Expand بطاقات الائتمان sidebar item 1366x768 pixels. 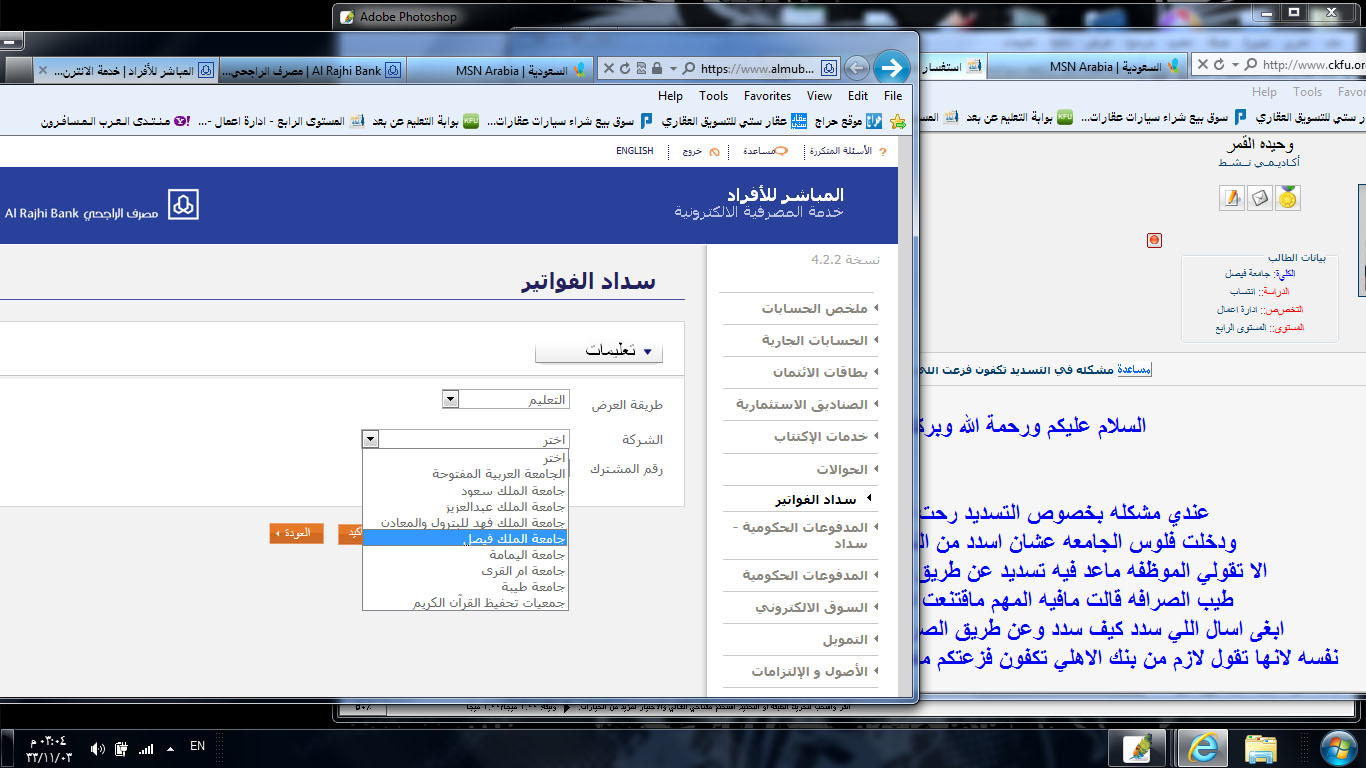(825, 372)
